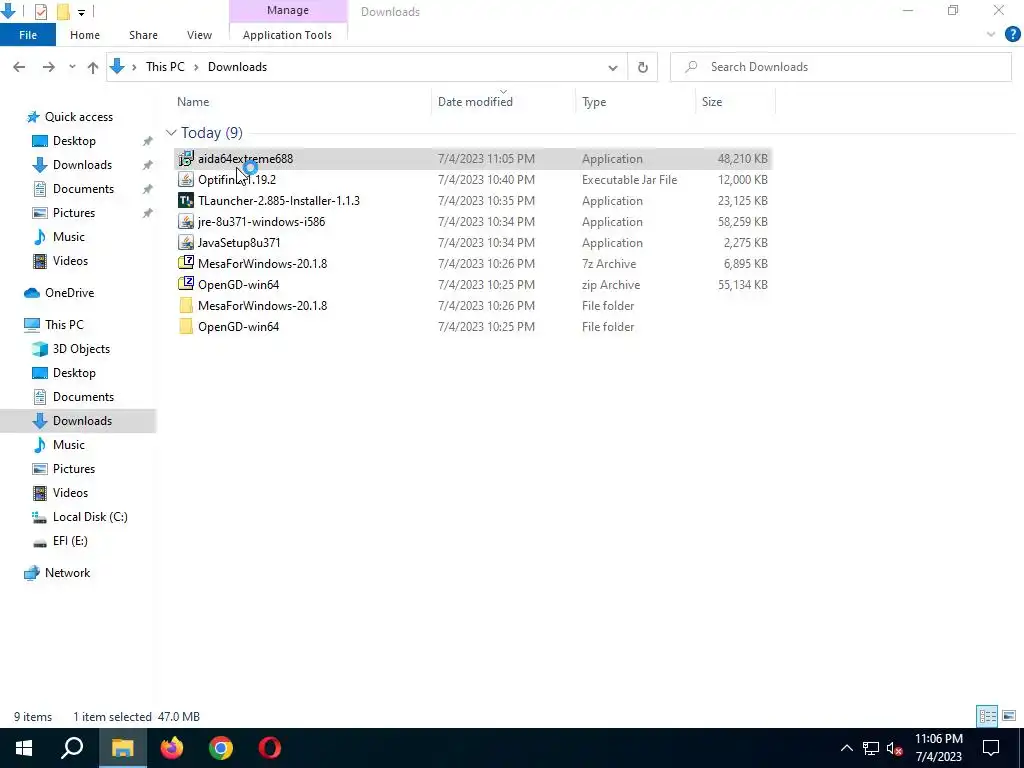Click jre-8u371-windows-i586 Java icon
1024x768 pixels.
186,221
